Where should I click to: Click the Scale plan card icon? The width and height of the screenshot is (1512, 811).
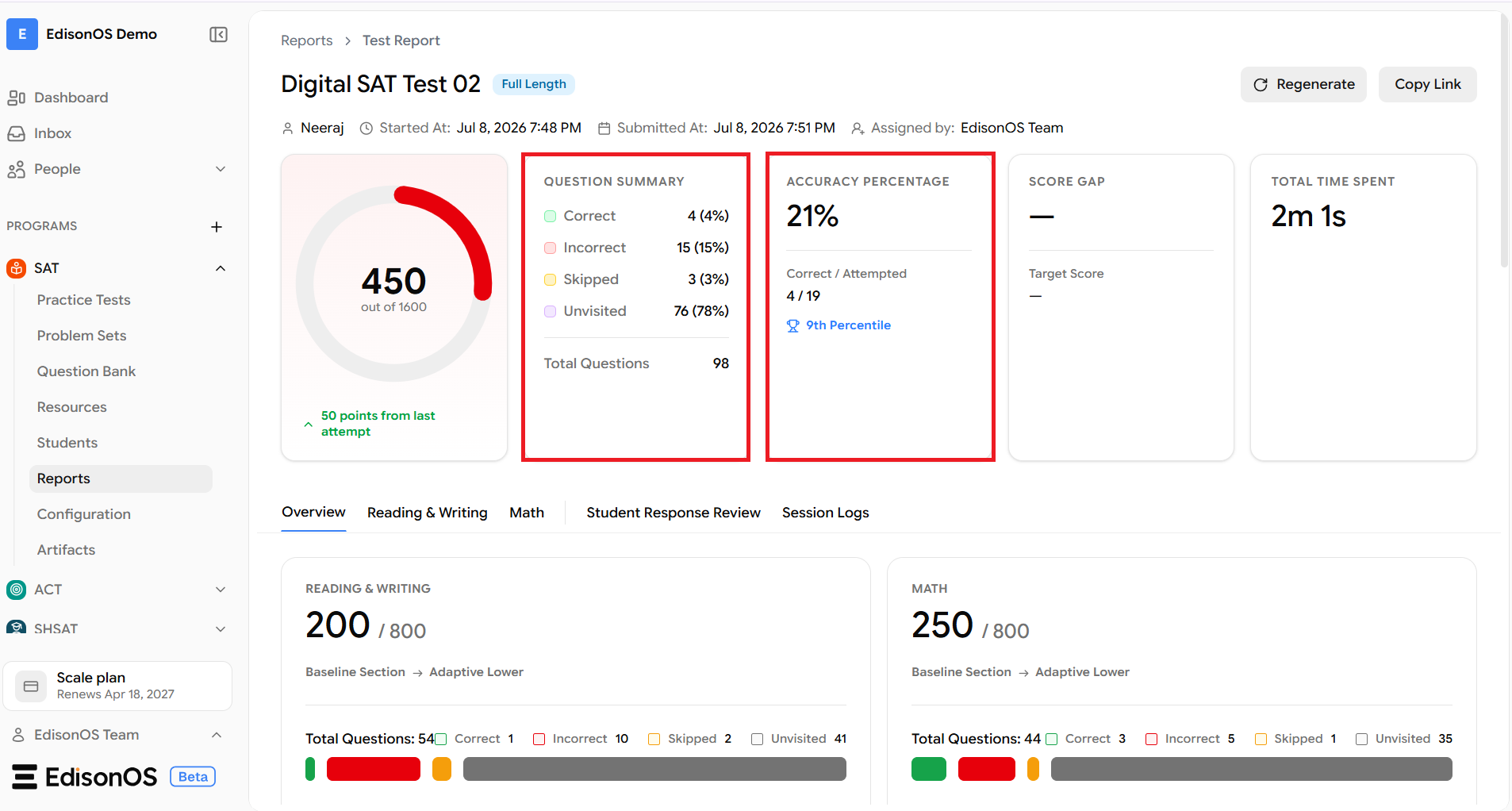[31, 686]
